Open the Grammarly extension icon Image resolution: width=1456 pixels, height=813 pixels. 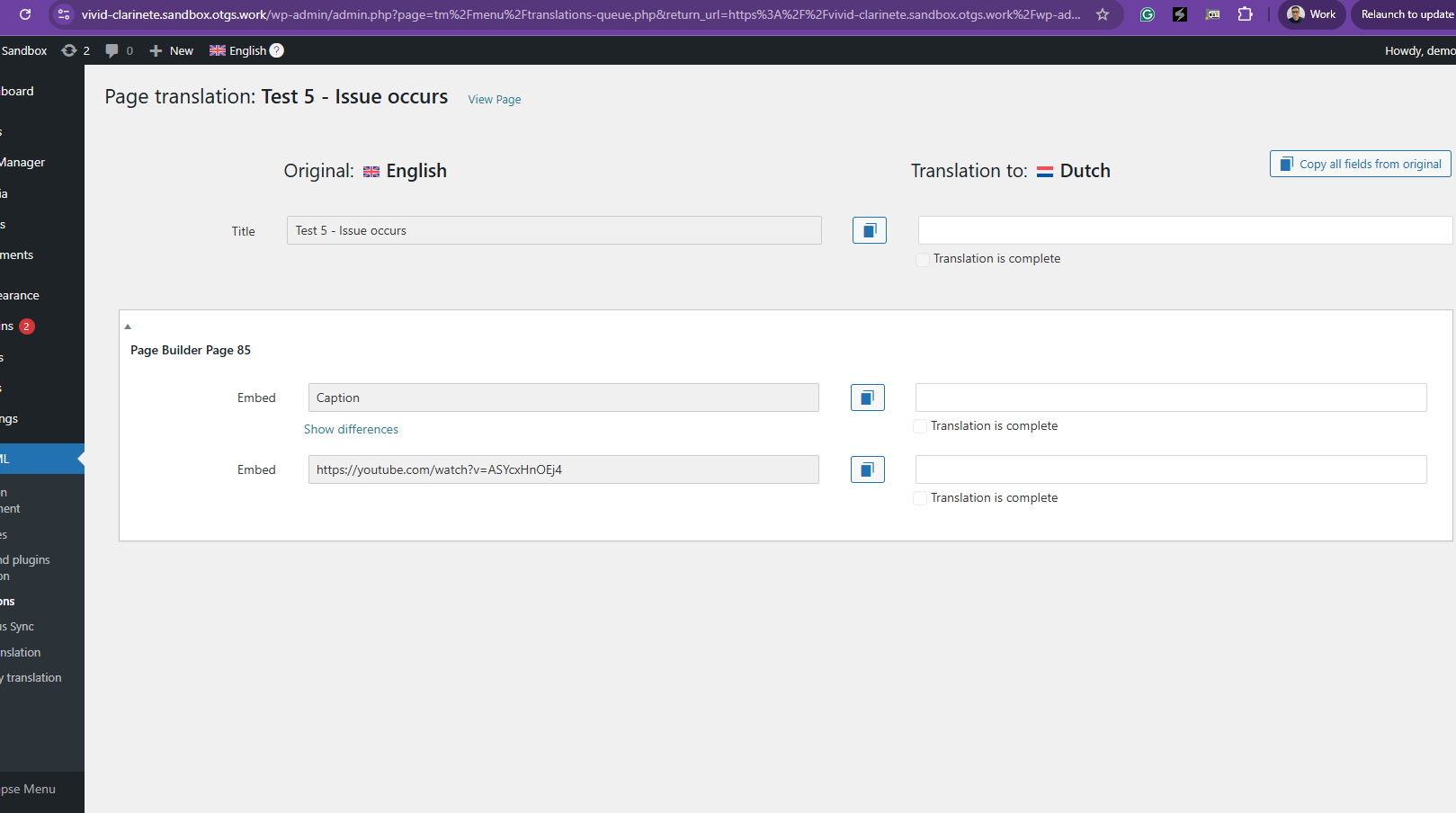tap(1147, 14)
